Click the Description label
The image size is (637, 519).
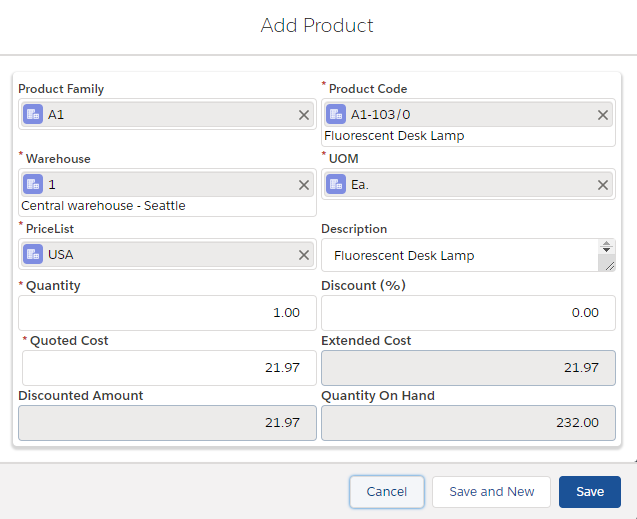354,229
